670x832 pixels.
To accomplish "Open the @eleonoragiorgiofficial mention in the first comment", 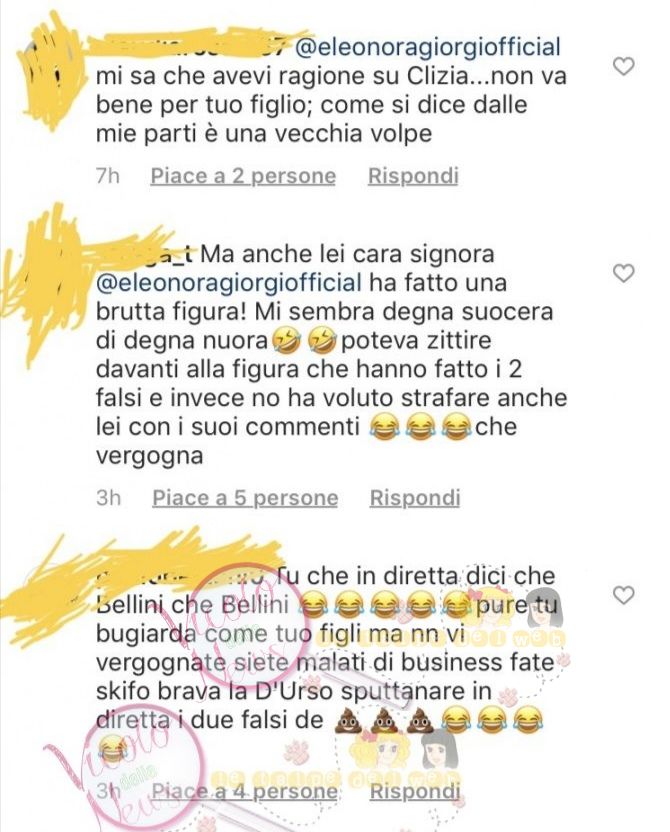I will (x=427, y=48).
